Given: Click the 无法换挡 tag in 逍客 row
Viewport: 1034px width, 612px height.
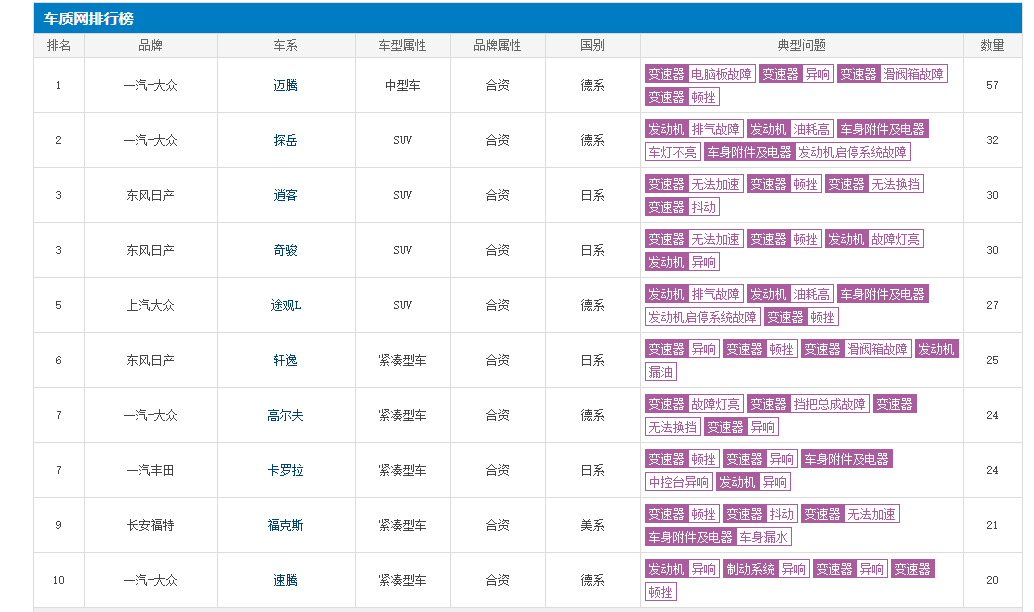Looking at the screenshot, I should tap(896, 185).
